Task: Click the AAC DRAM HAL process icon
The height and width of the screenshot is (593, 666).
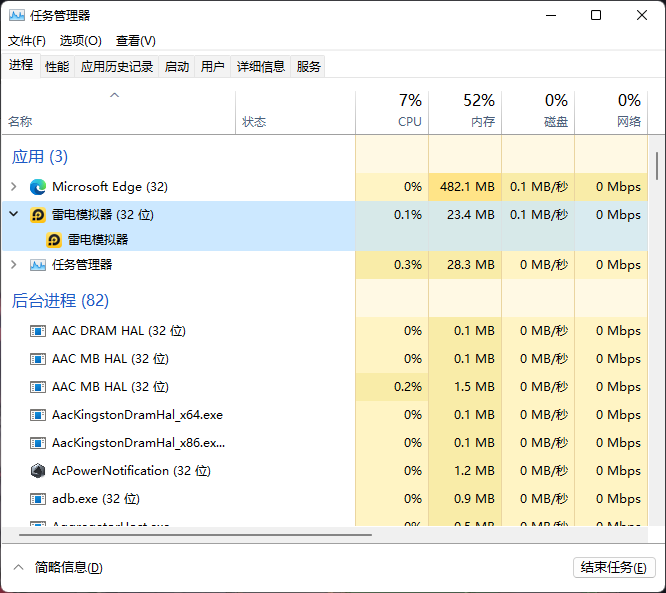Action: (x=38, y=331)
